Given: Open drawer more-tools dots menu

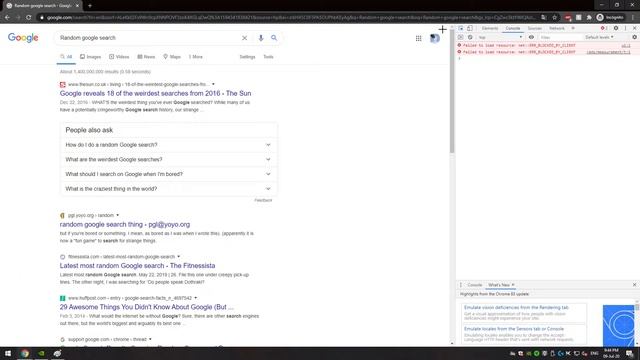Looking at the screenshot, I should 461,285.
